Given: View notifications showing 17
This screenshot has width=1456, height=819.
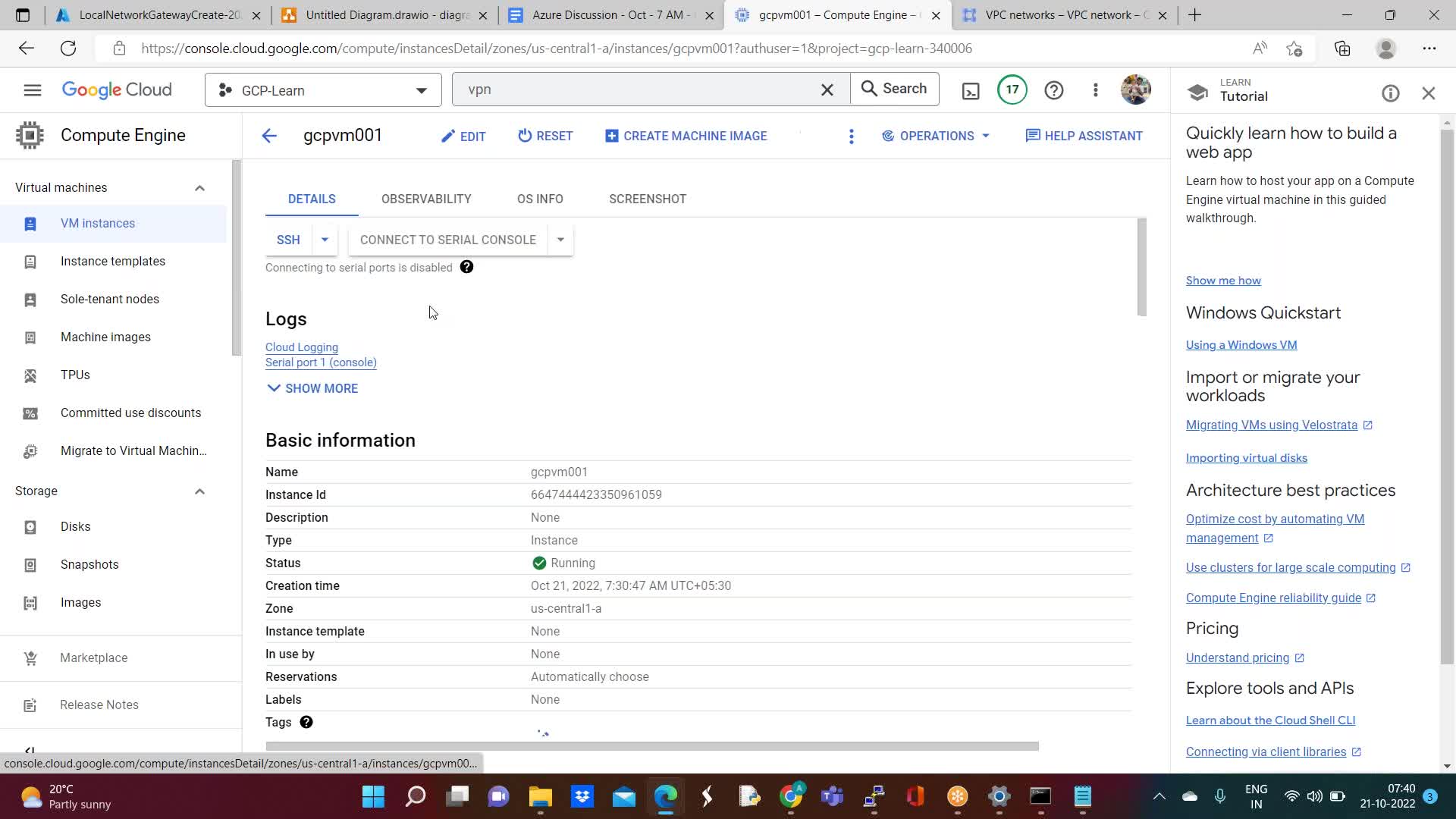Looking at the screenshot, I should pyautogui.click(x=1012, y=89).
